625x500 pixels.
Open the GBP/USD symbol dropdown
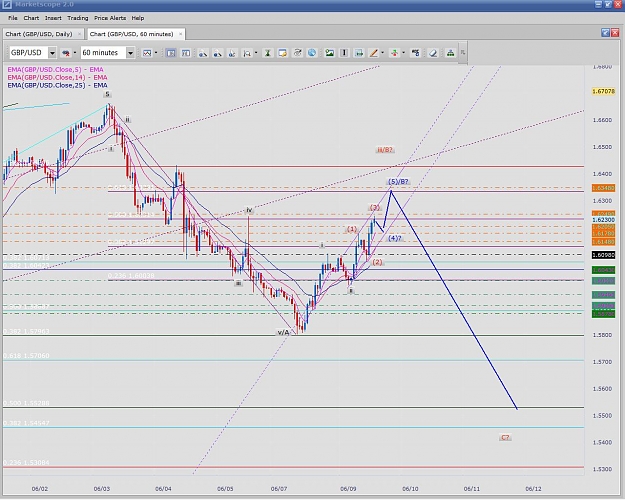coord(52,53)
